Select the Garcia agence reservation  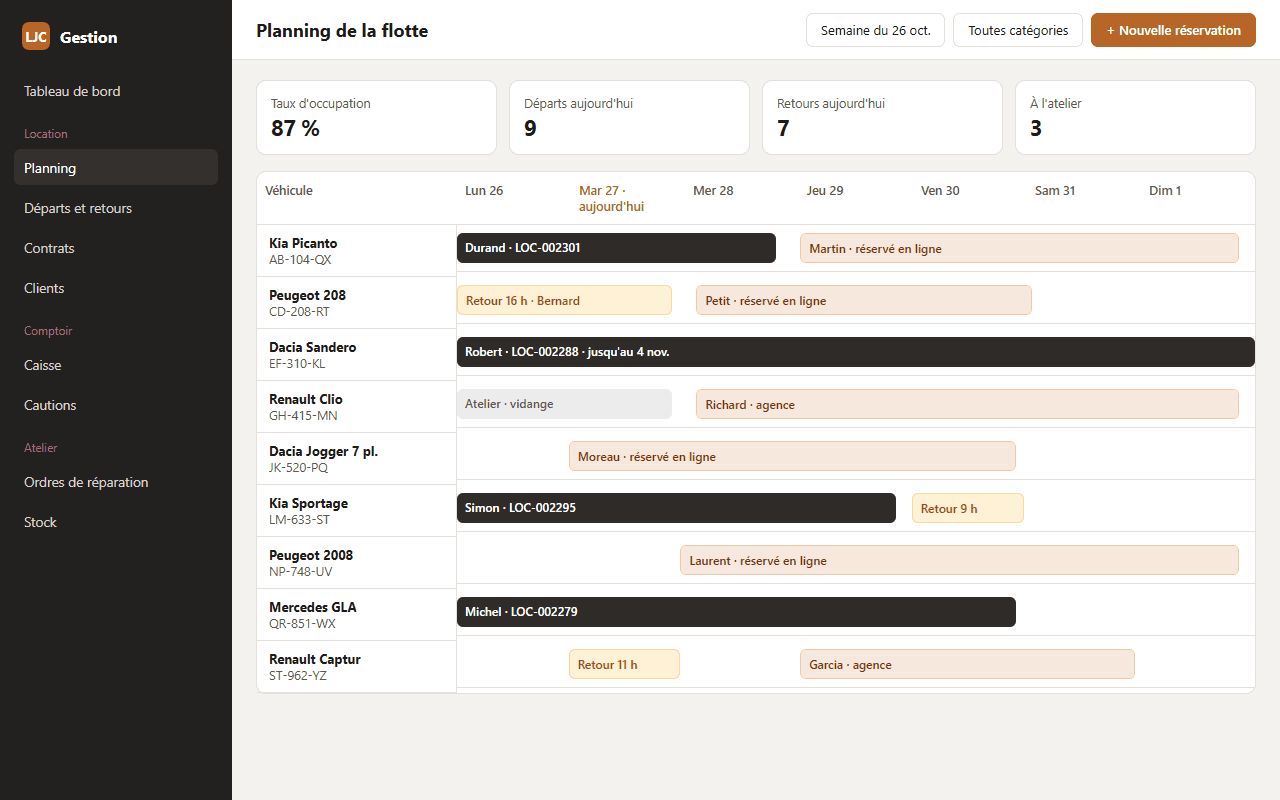tap(967, 664)
